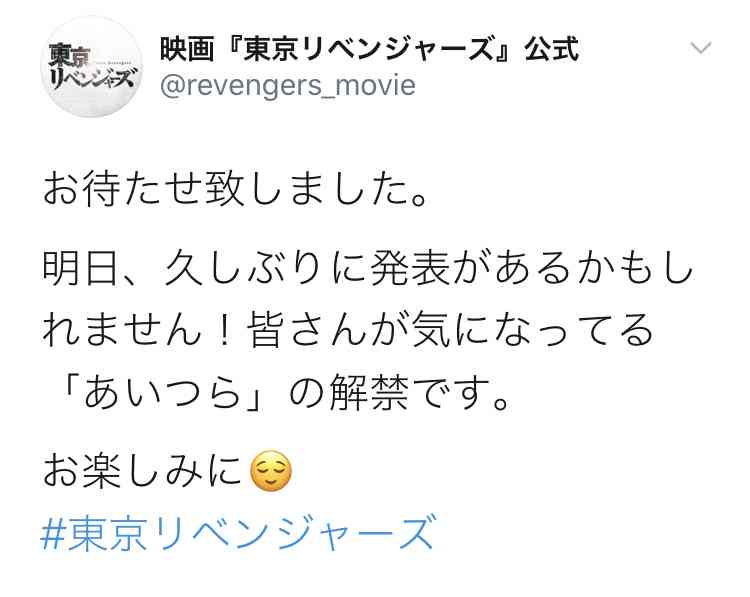Open the 映画『東京リベンジャーズ』公式 display name
Screen dimensions: 750x597
(369, 49)
